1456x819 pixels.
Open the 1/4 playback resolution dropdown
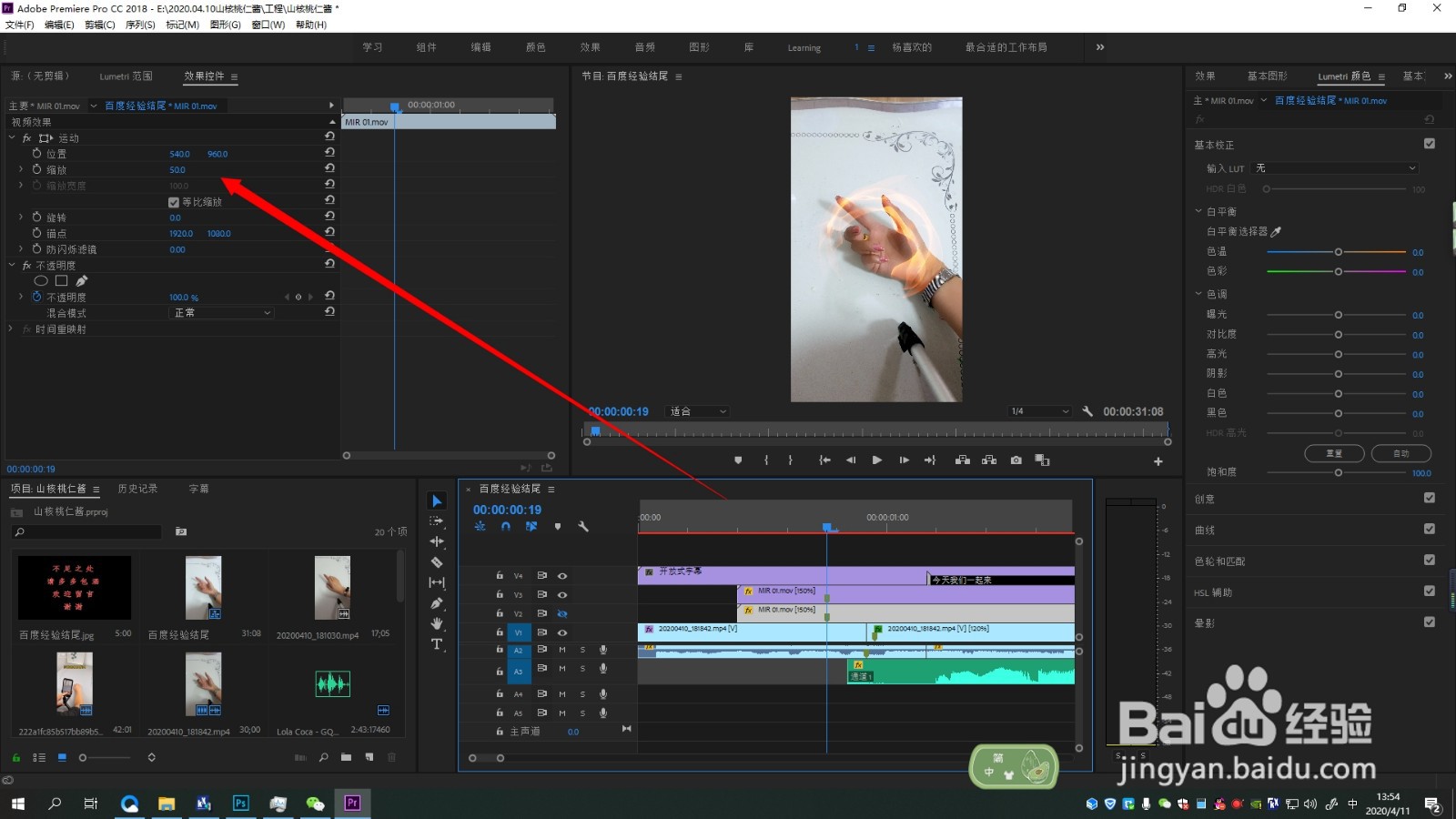tap(1040, 411)
